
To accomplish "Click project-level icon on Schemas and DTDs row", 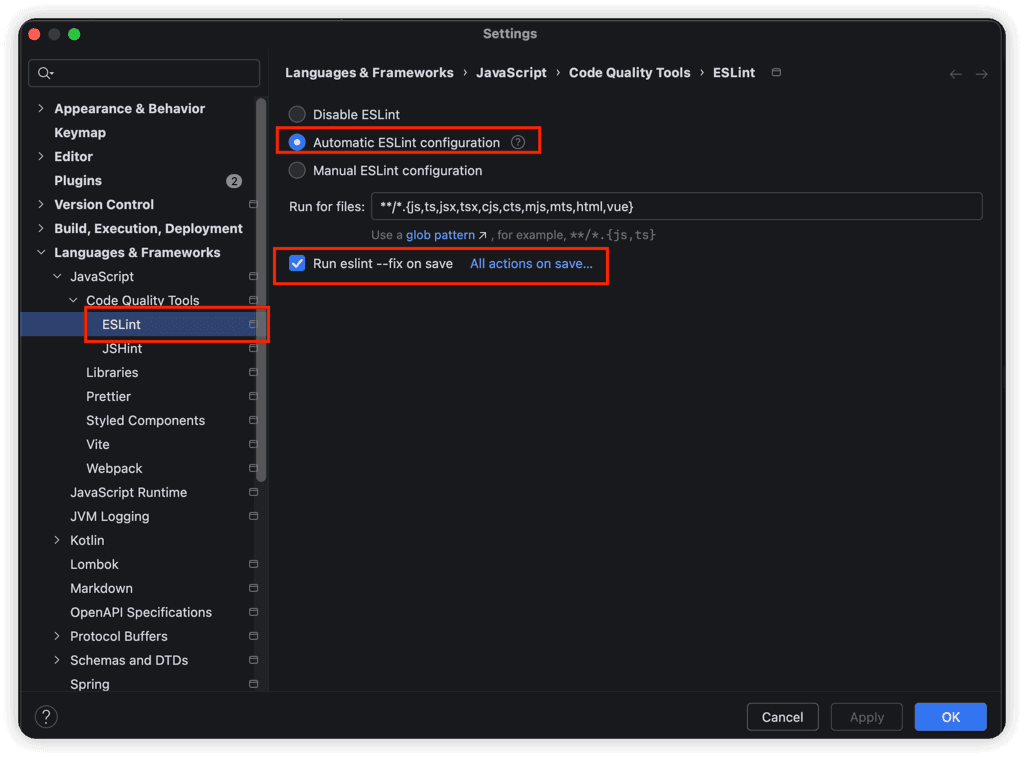I will (253, 660).
